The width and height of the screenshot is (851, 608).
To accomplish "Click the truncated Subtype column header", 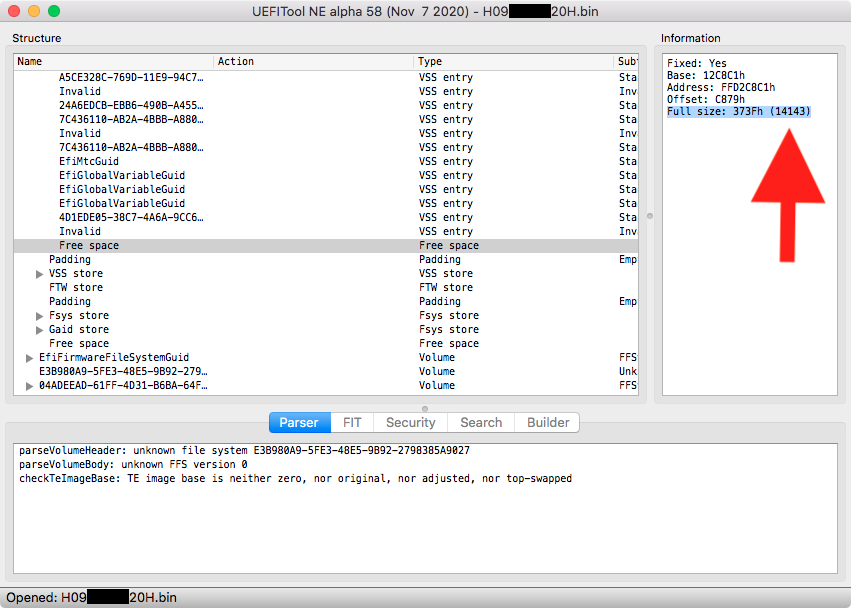I will point(626,61).
